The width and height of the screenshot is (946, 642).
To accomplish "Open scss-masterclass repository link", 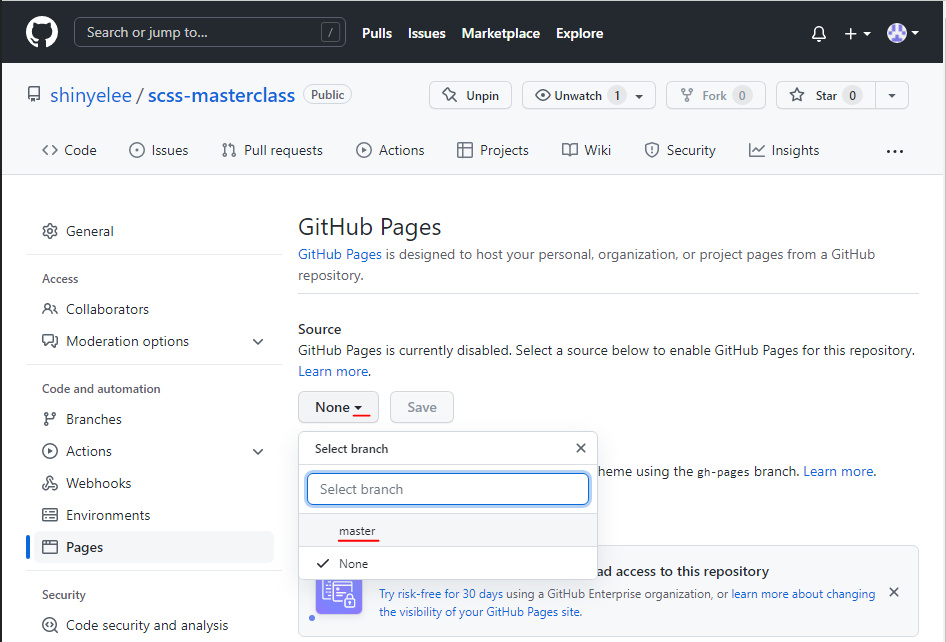I will click(221, 95).
